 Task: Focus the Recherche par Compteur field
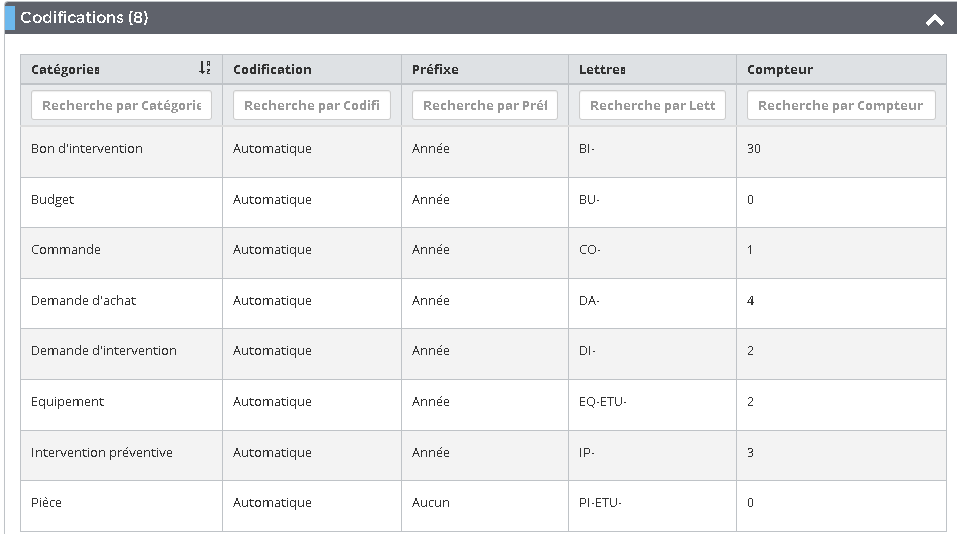coord(840,105)
